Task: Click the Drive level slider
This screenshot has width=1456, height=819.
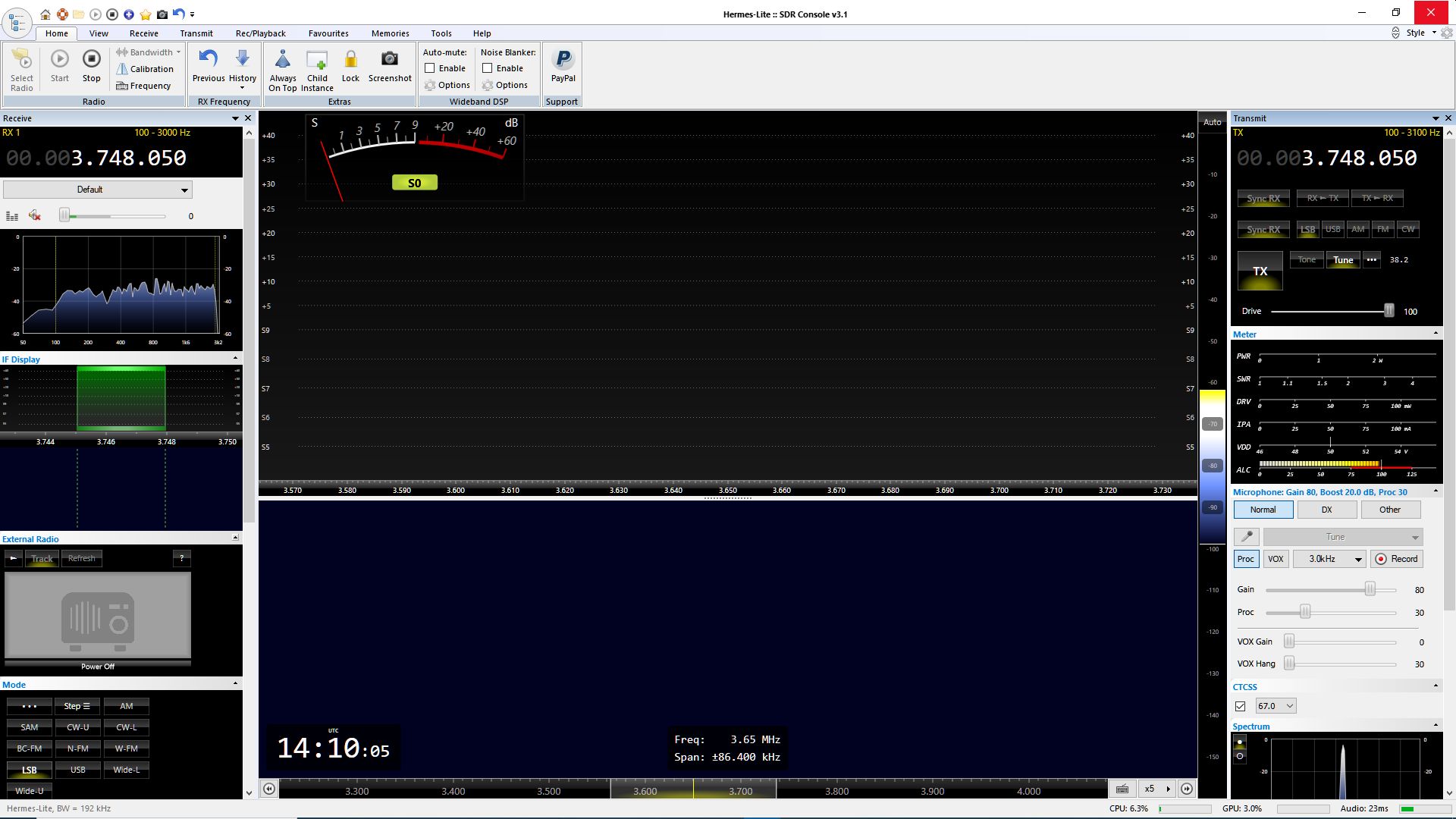Action: pyautogui.click(x=1389, y=311)
